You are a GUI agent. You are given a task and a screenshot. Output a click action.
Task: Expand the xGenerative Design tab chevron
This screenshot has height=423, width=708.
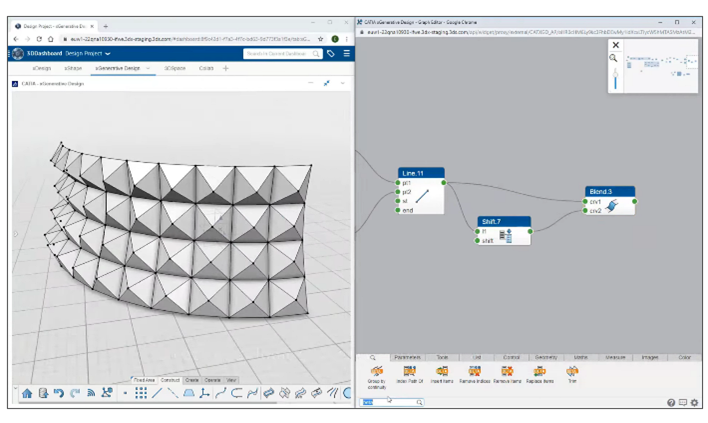[148, 68]
